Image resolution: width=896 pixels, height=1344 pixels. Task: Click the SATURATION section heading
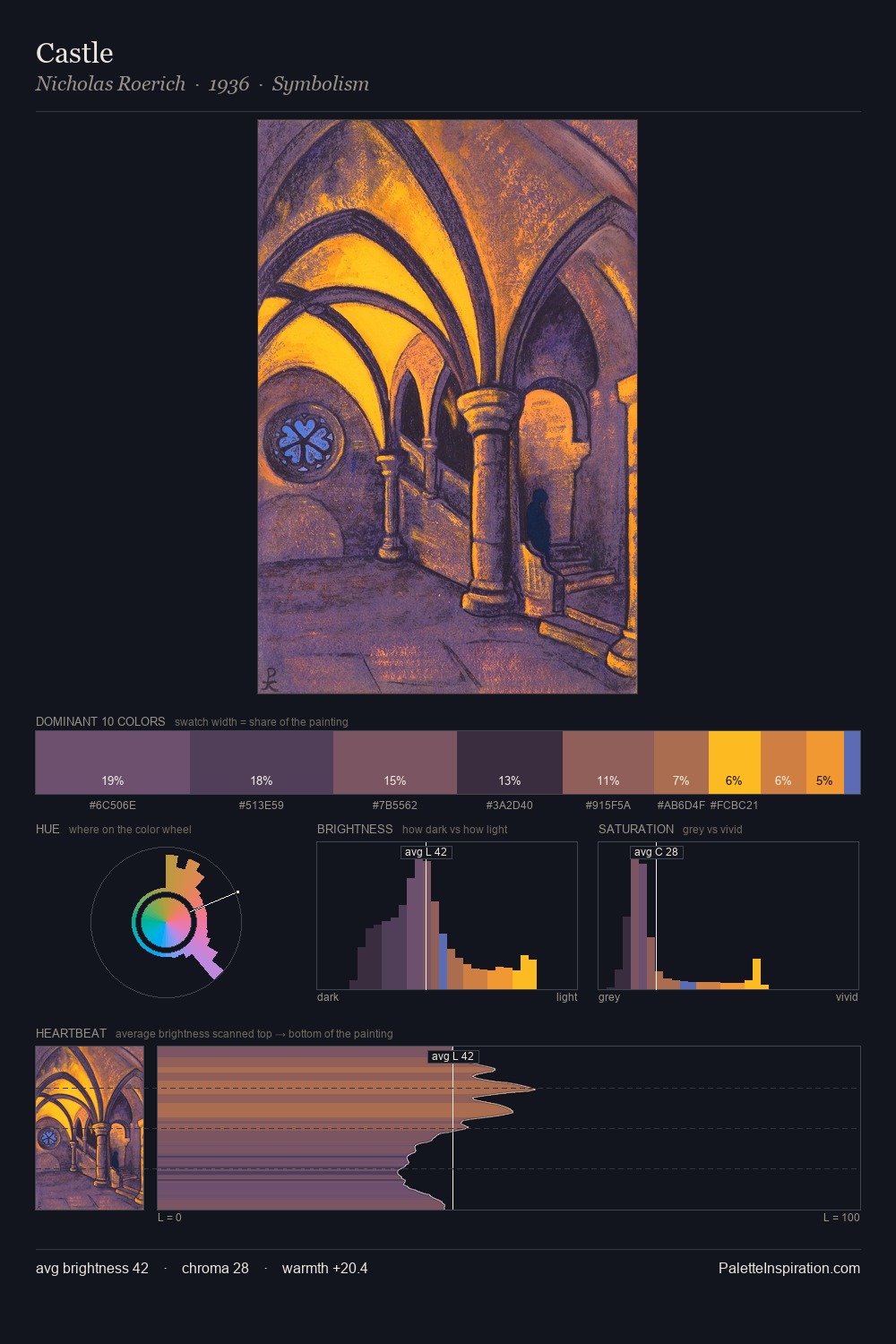pyautogui.click(x=636, y=829)
